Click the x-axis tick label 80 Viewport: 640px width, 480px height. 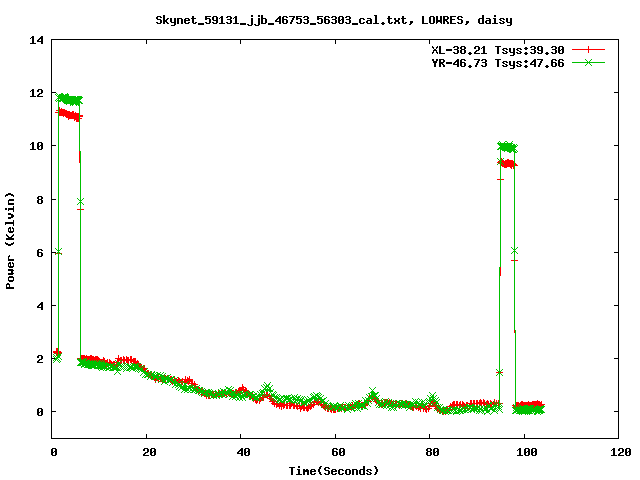click(x=432, y=452)
